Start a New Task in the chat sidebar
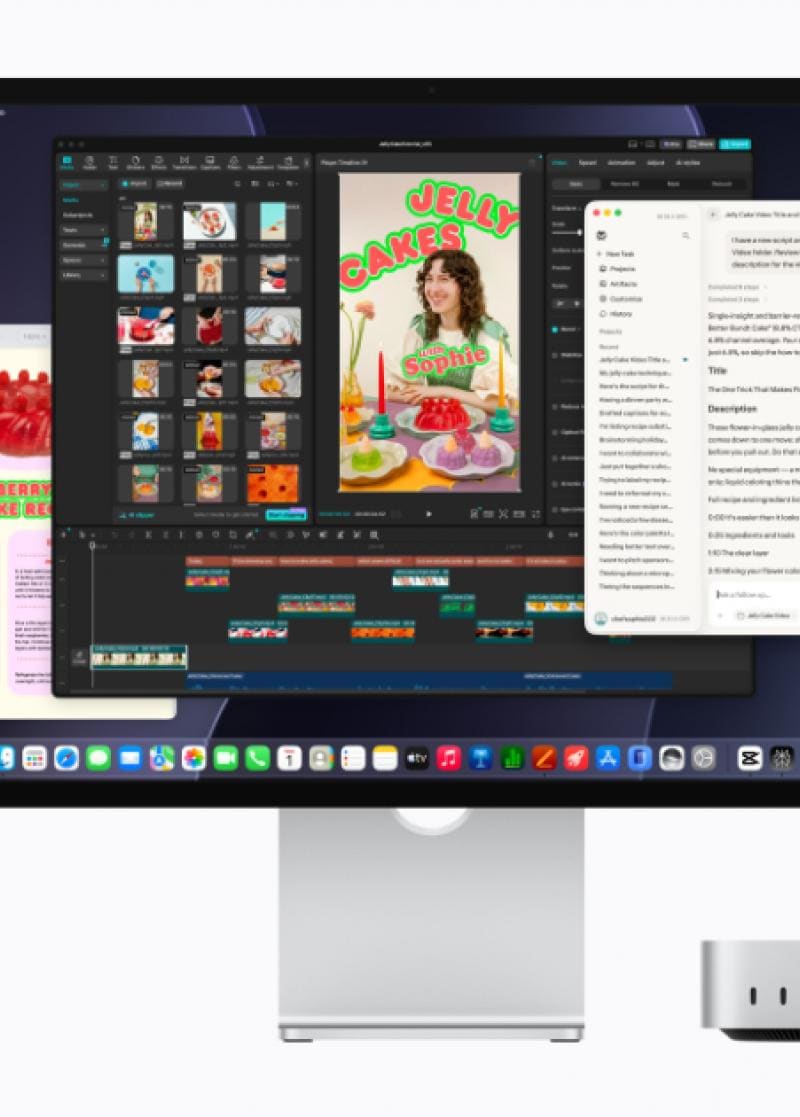800x1117 pixels. [x=617, y=254]
